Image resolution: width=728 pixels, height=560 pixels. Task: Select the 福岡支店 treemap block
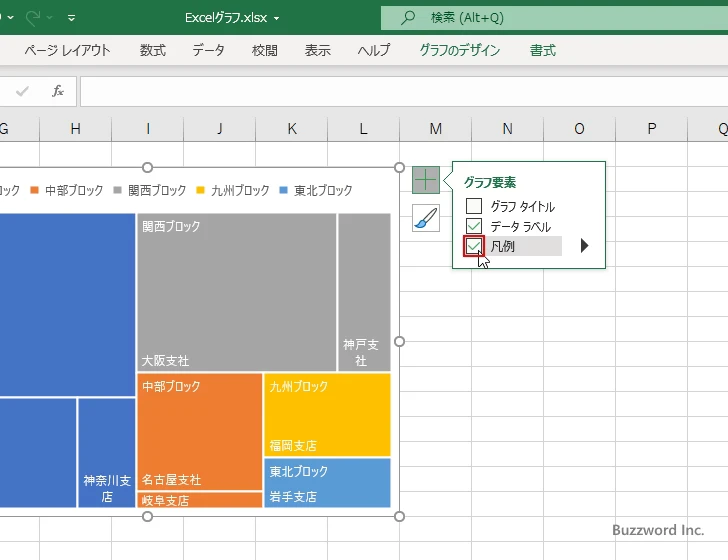pyautogui.click(x=327, y=415)
